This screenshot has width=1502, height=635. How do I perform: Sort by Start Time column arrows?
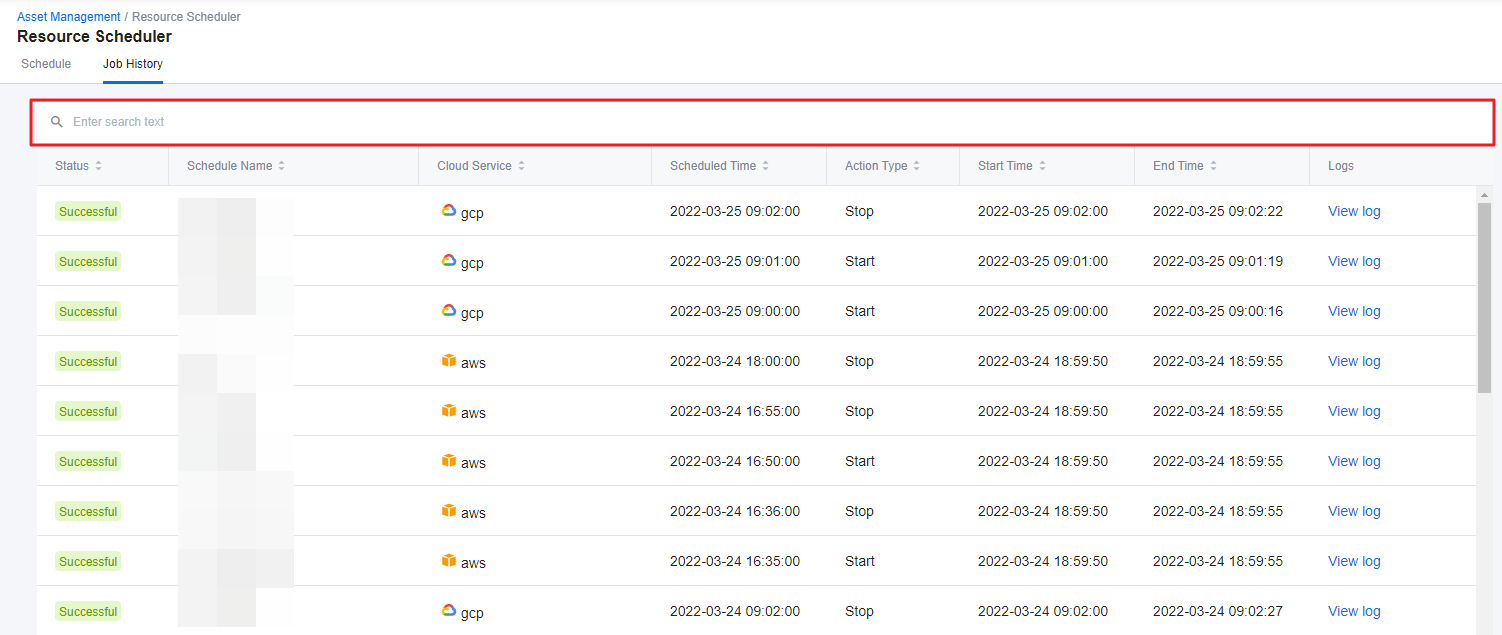tap(1042, 166)
